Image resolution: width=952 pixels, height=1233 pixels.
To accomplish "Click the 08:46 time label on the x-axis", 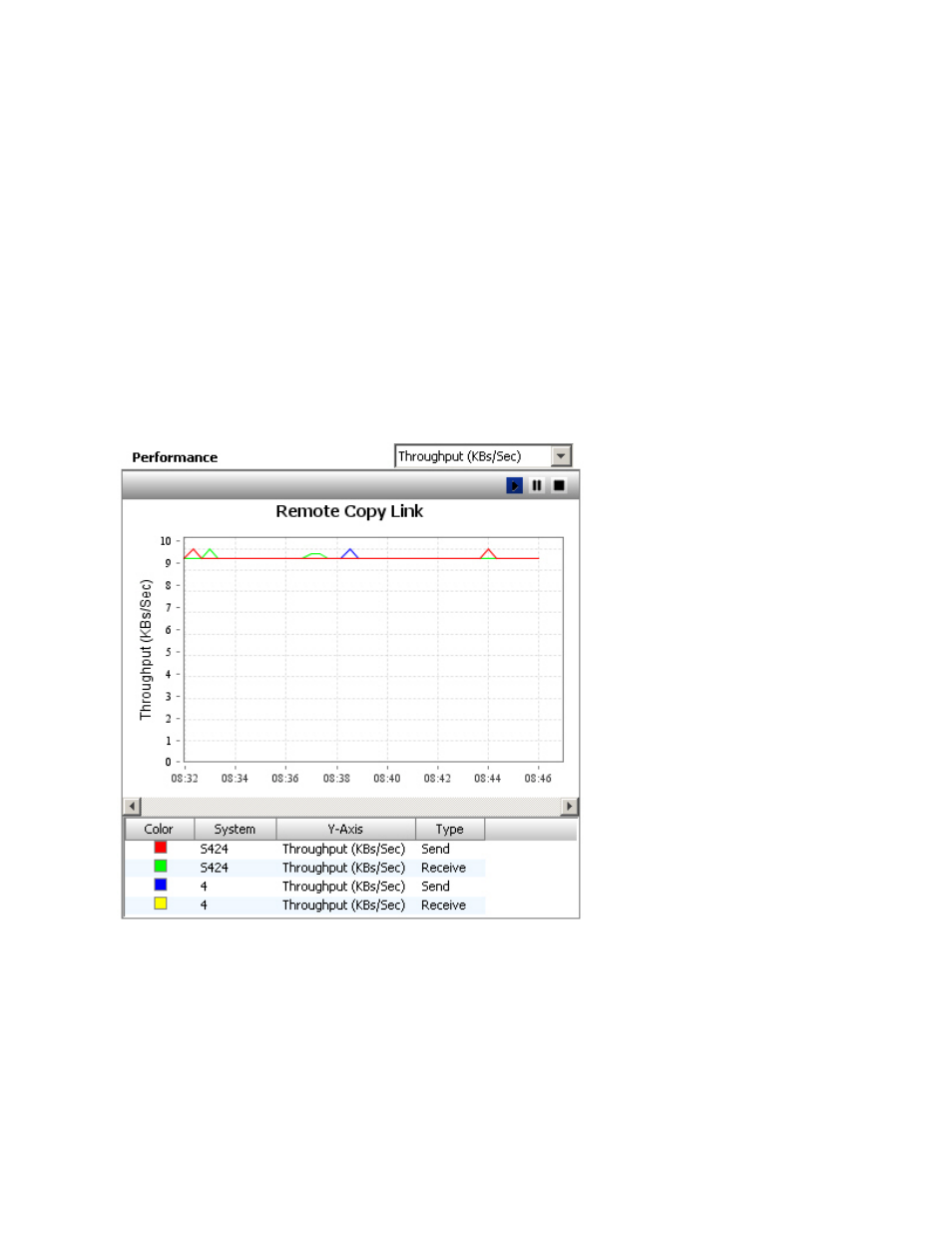I will tap(538, 779).
